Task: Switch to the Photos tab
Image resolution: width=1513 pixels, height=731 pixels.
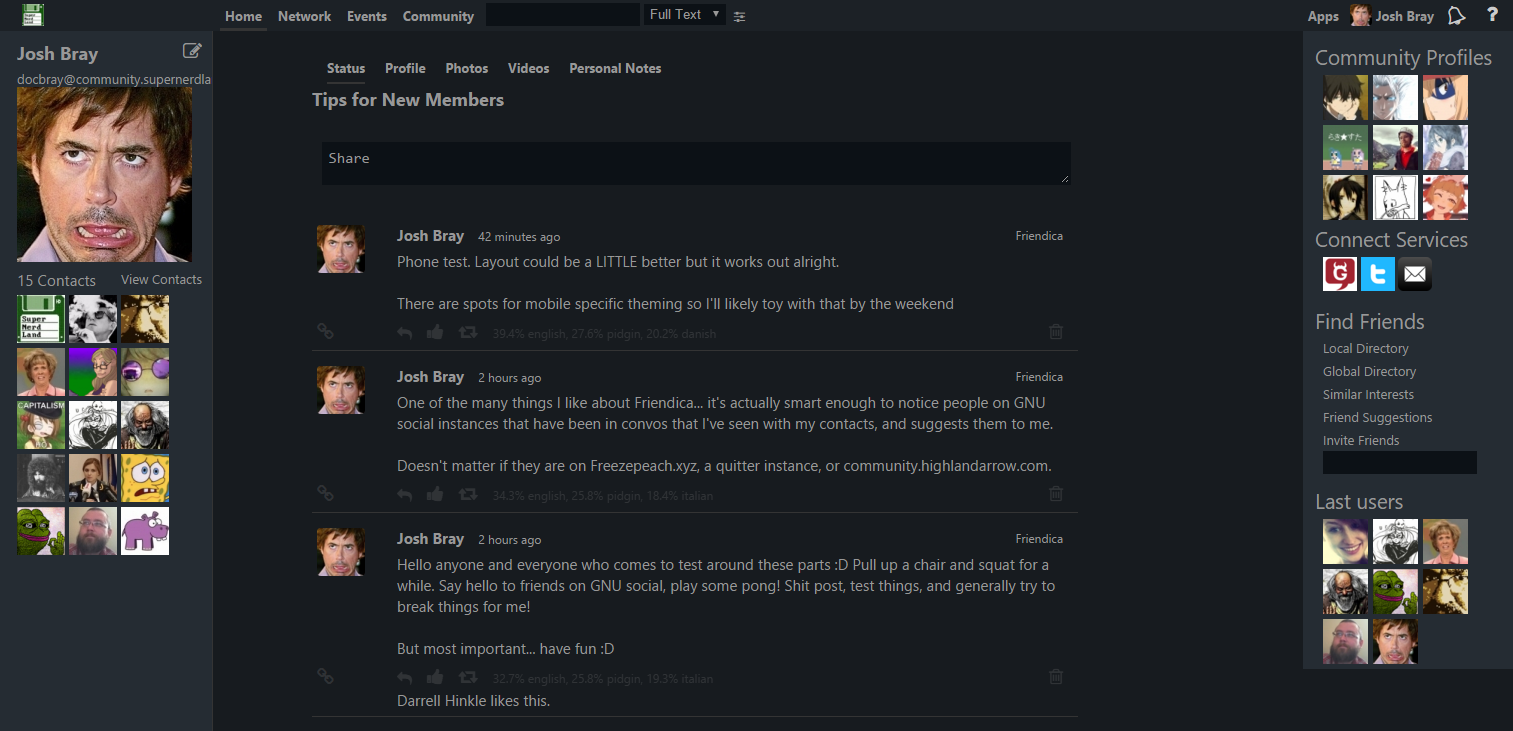Action: (x=467, y=68)
